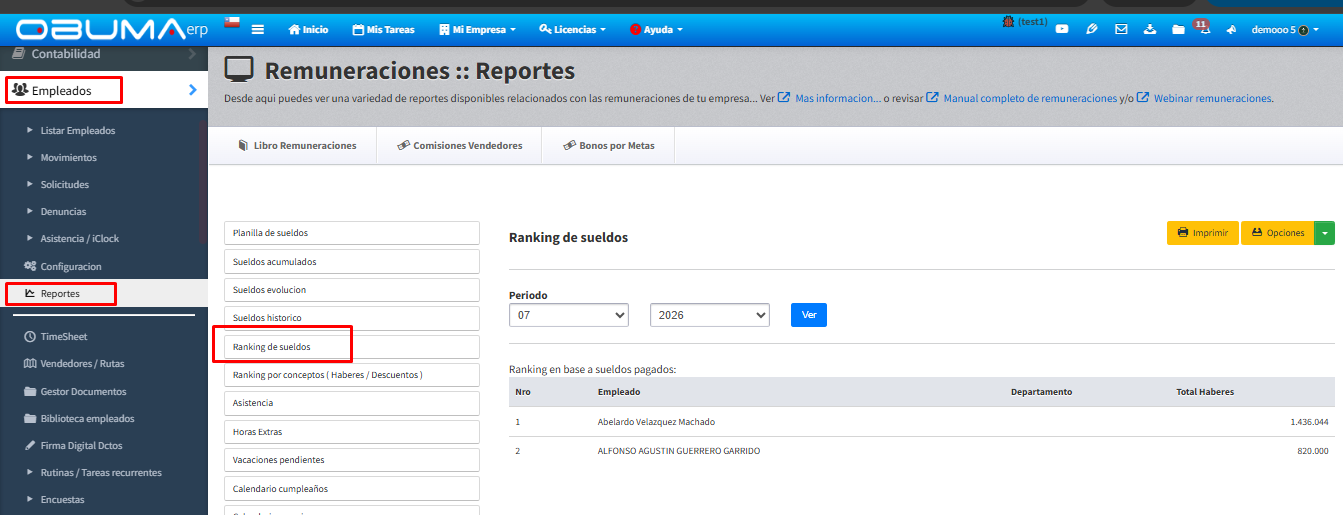Expand Rutinas / Tareas recurrentes in sidebar
The height and width of the screenshot is (515, 1343).
pos(94,473)
